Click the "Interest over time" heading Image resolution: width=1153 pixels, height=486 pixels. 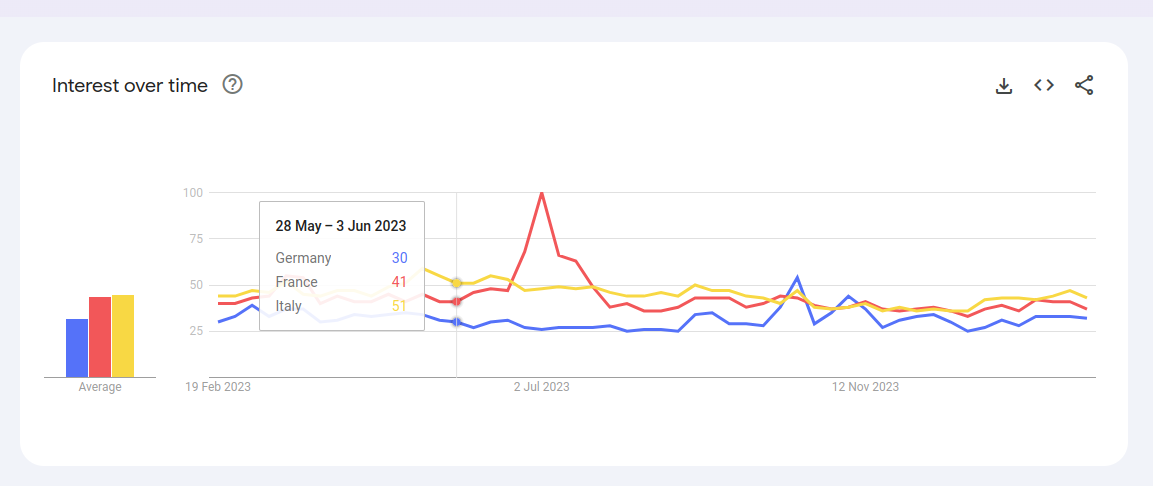(130, 86)
